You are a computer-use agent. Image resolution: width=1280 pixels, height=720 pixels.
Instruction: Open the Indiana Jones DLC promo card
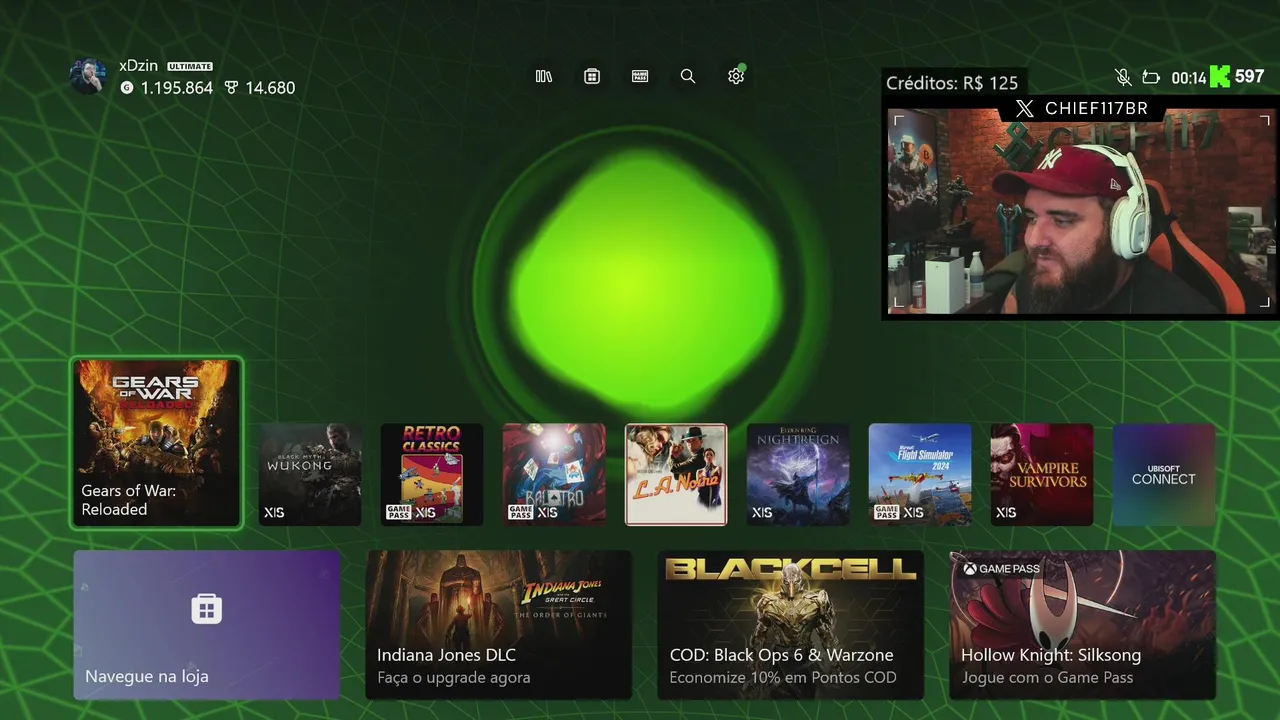499,625
